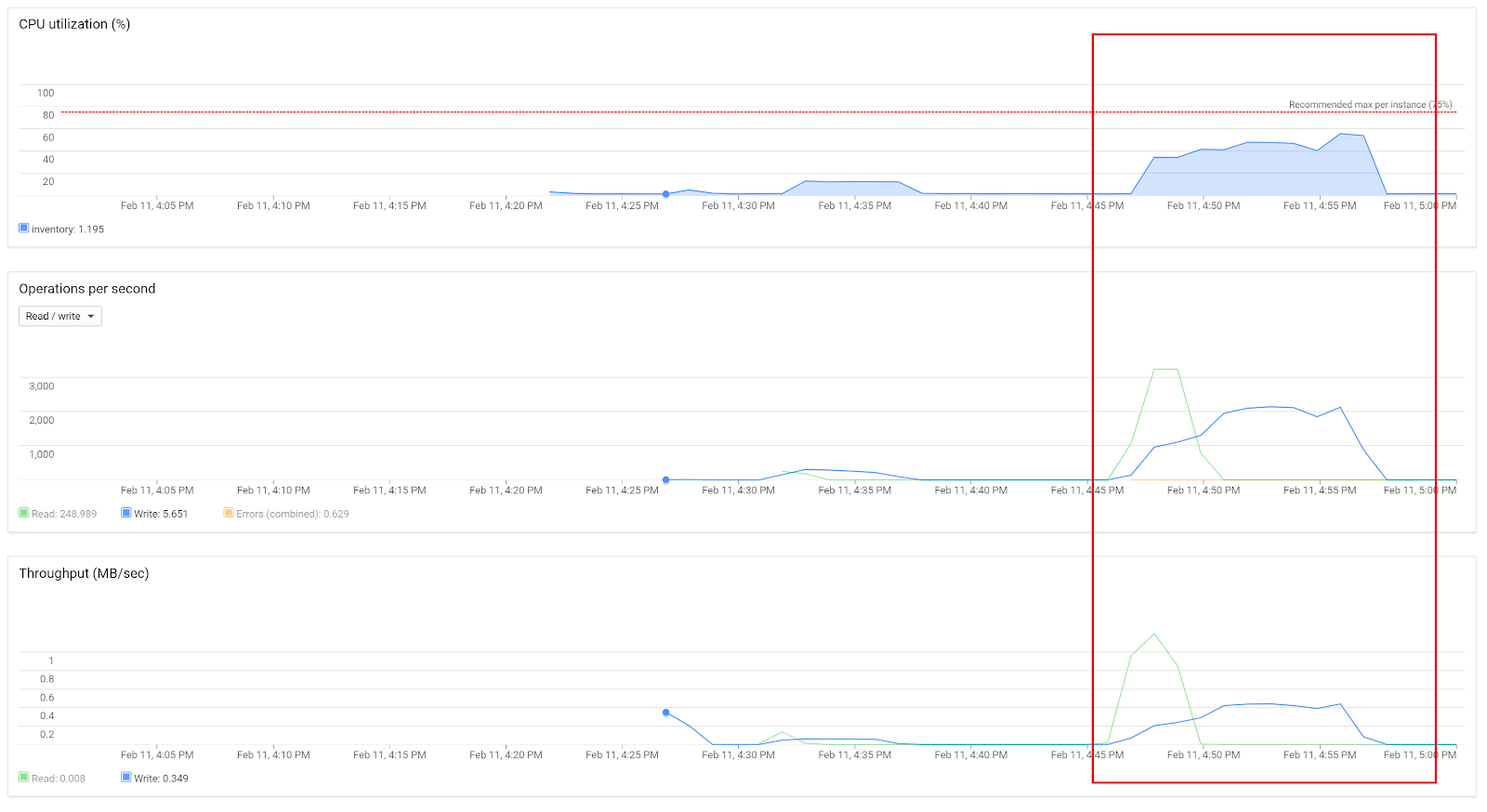The image size is (1487, 812).
Task: Open the Read / write dropdown
Action: pyautogui.click(x=60, y=316)
